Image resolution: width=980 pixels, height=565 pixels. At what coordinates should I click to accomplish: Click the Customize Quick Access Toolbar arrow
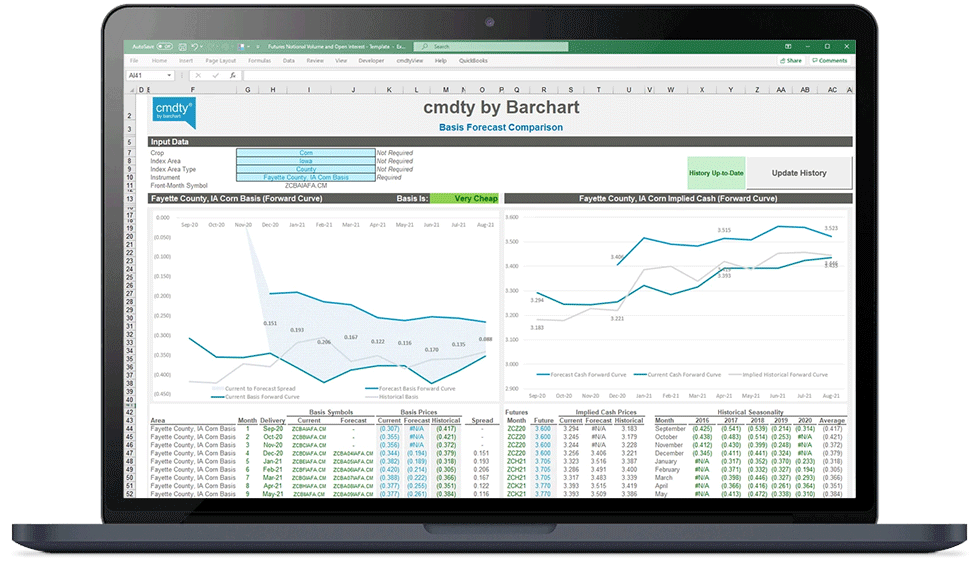pyautogui.click(x=258, y=47)
